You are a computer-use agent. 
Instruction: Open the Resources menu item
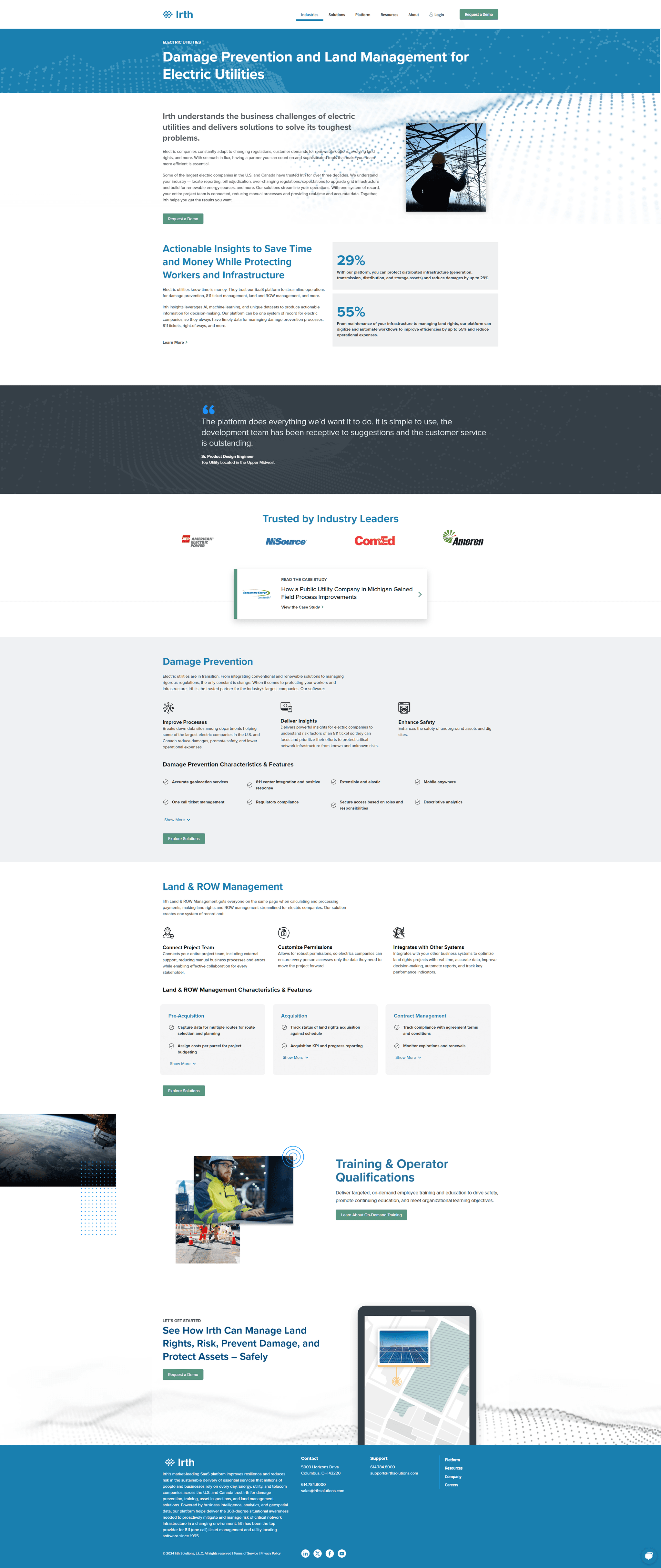(389, 15)
